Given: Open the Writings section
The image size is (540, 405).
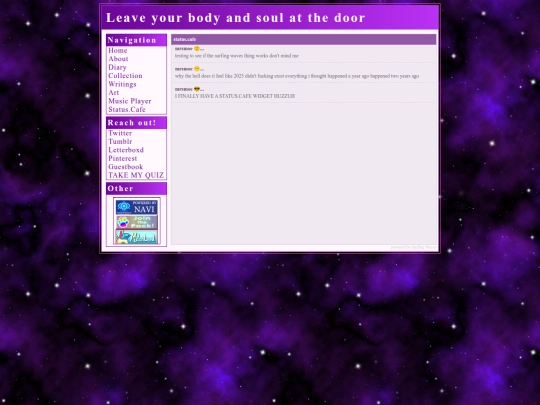Looking at the screenshot, I should coord(122,84).
